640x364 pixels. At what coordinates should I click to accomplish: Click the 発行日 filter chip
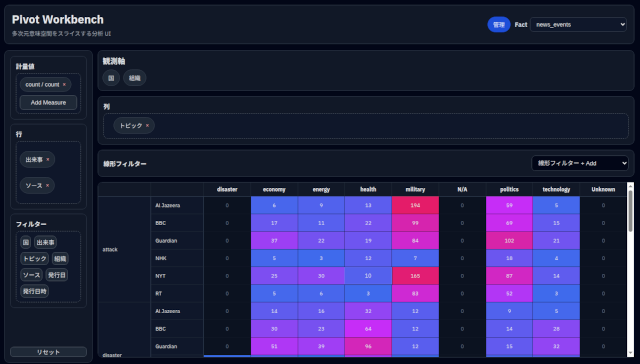point(57,275)
